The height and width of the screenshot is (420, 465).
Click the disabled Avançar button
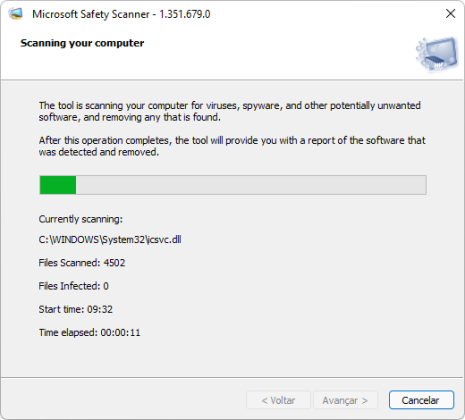[345, 400]
